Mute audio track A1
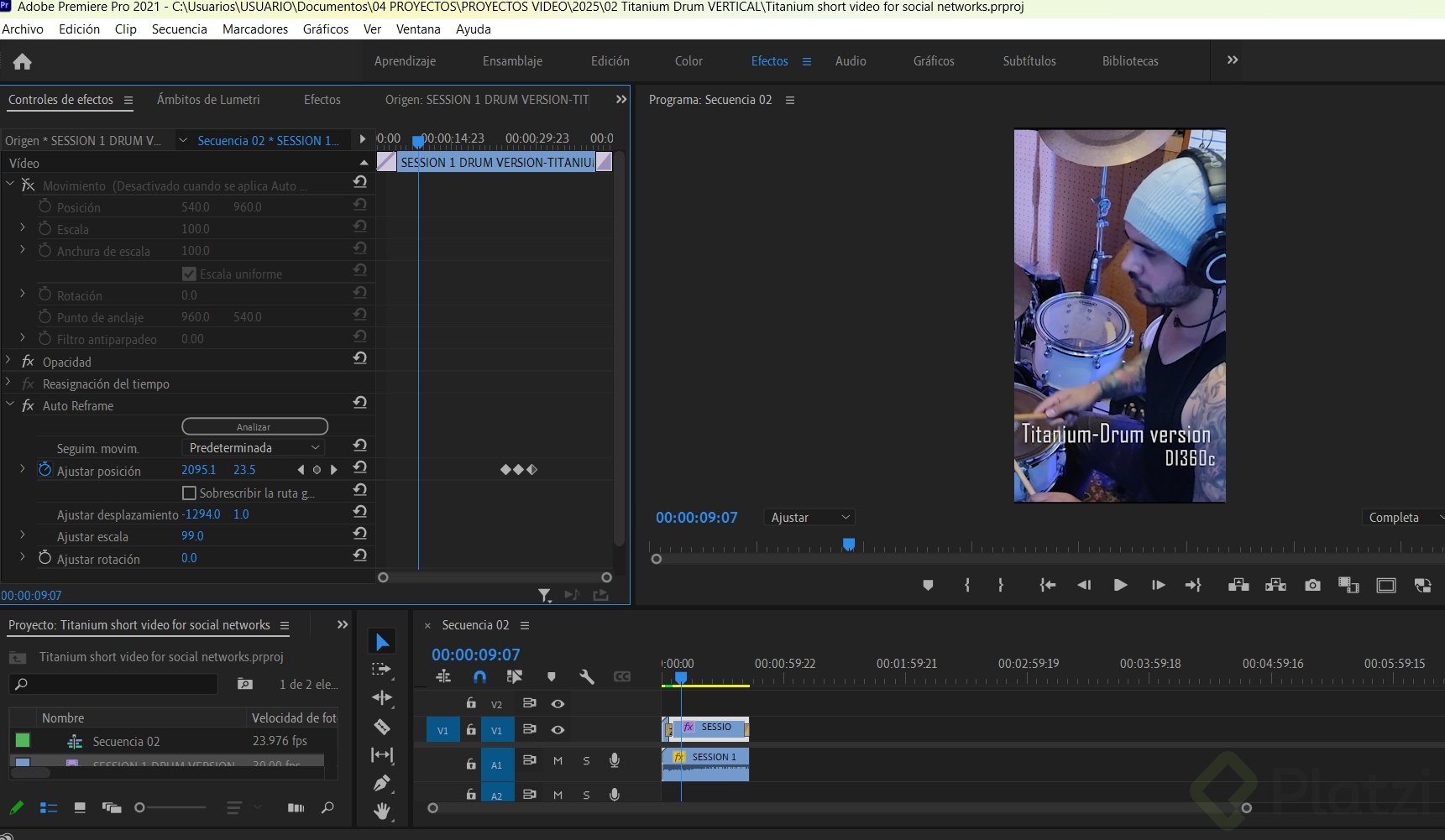This screenshot has height=840, width=1445. click(558, 761)
